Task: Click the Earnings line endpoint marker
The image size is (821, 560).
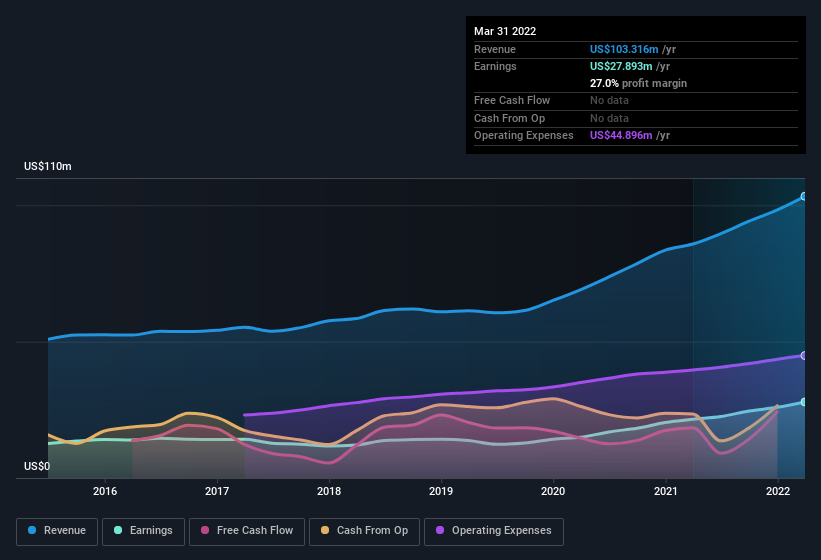Action: [804, 402]
